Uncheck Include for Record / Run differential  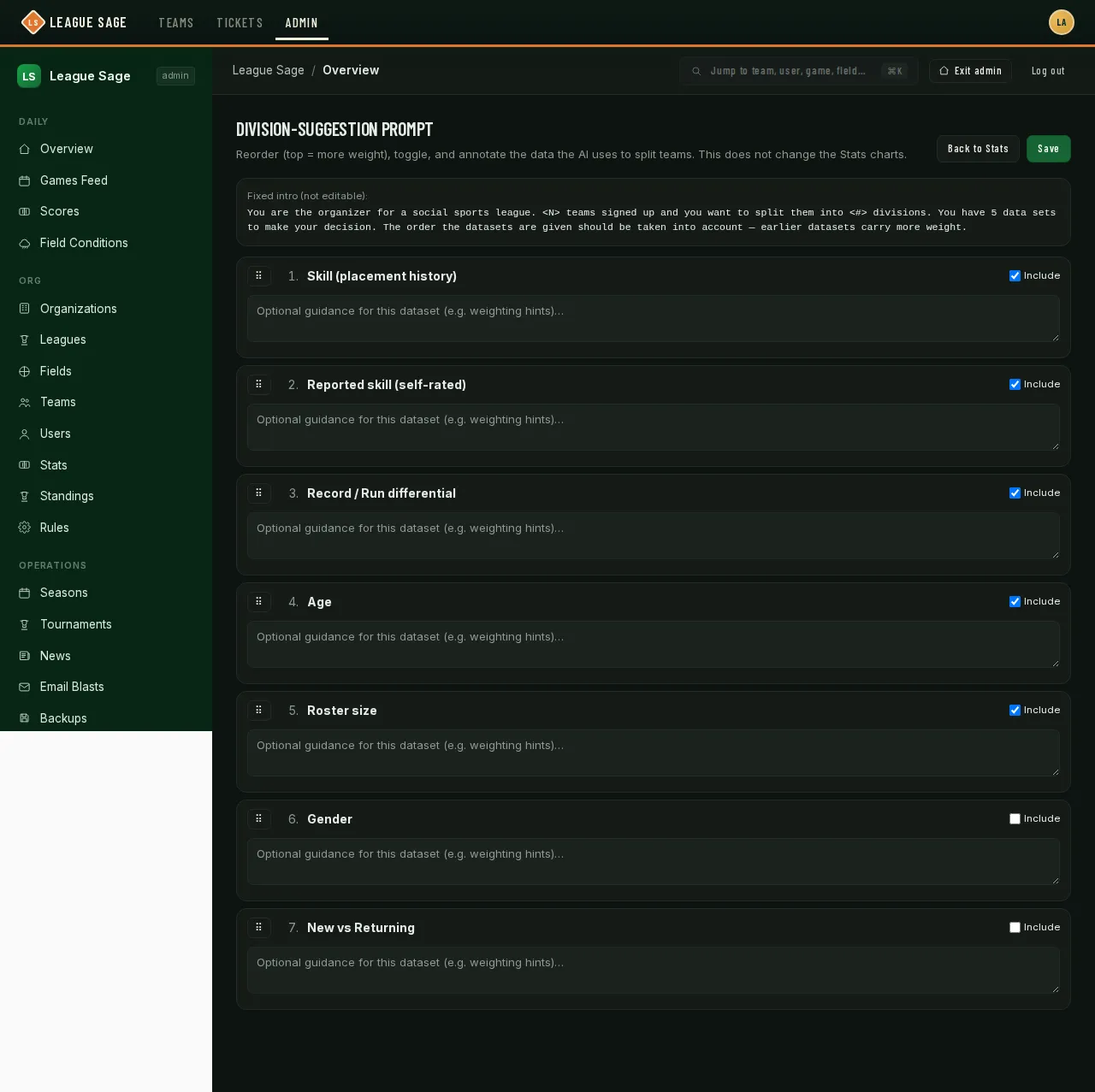point(1015,493)
